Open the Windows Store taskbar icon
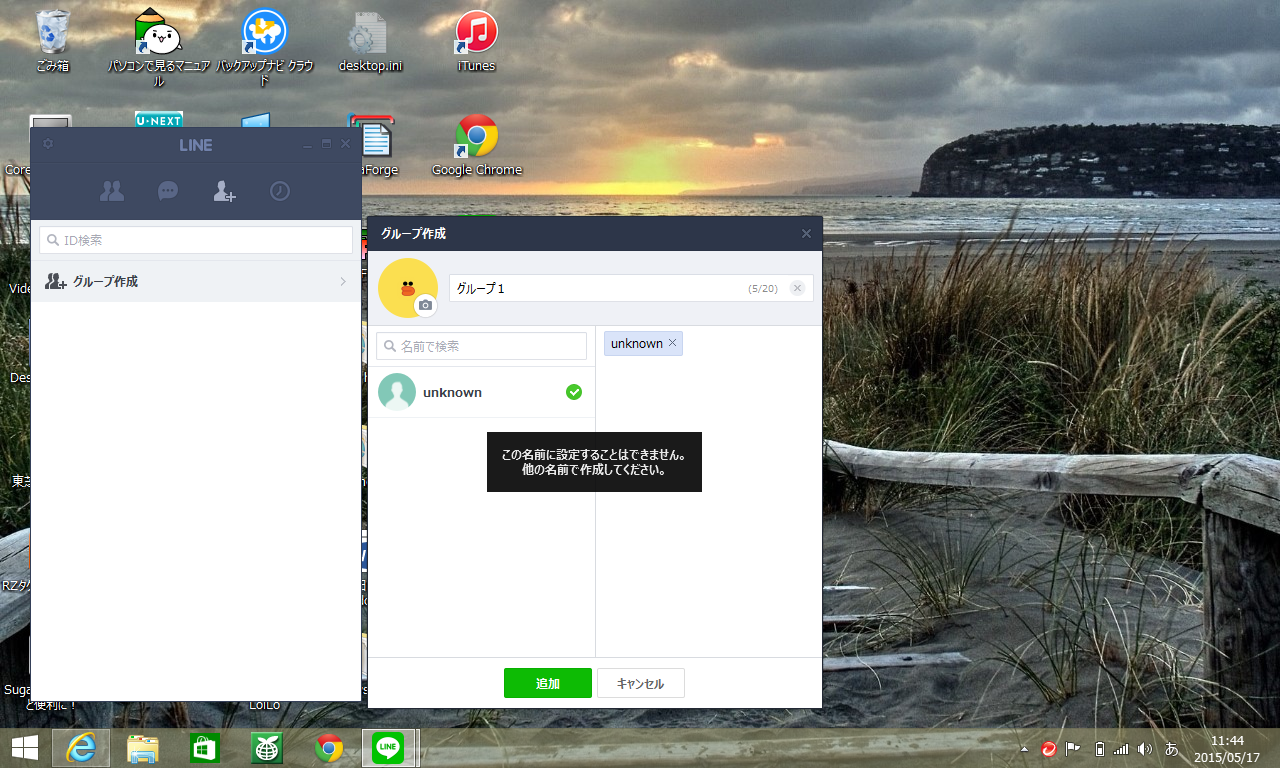 (204, 748)
